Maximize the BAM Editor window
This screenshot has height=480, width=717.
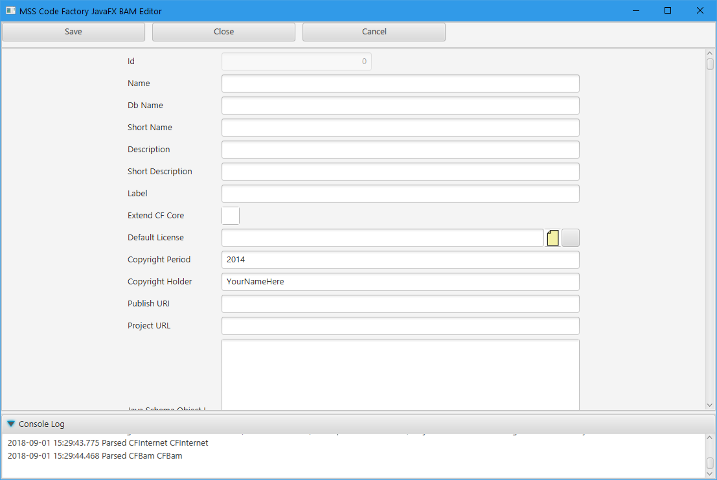tap(667, 10)
